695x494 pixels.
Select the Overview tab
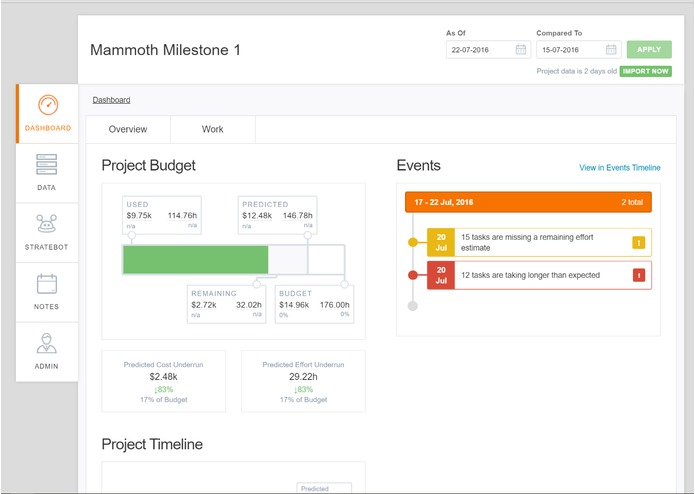coord(128,129)
